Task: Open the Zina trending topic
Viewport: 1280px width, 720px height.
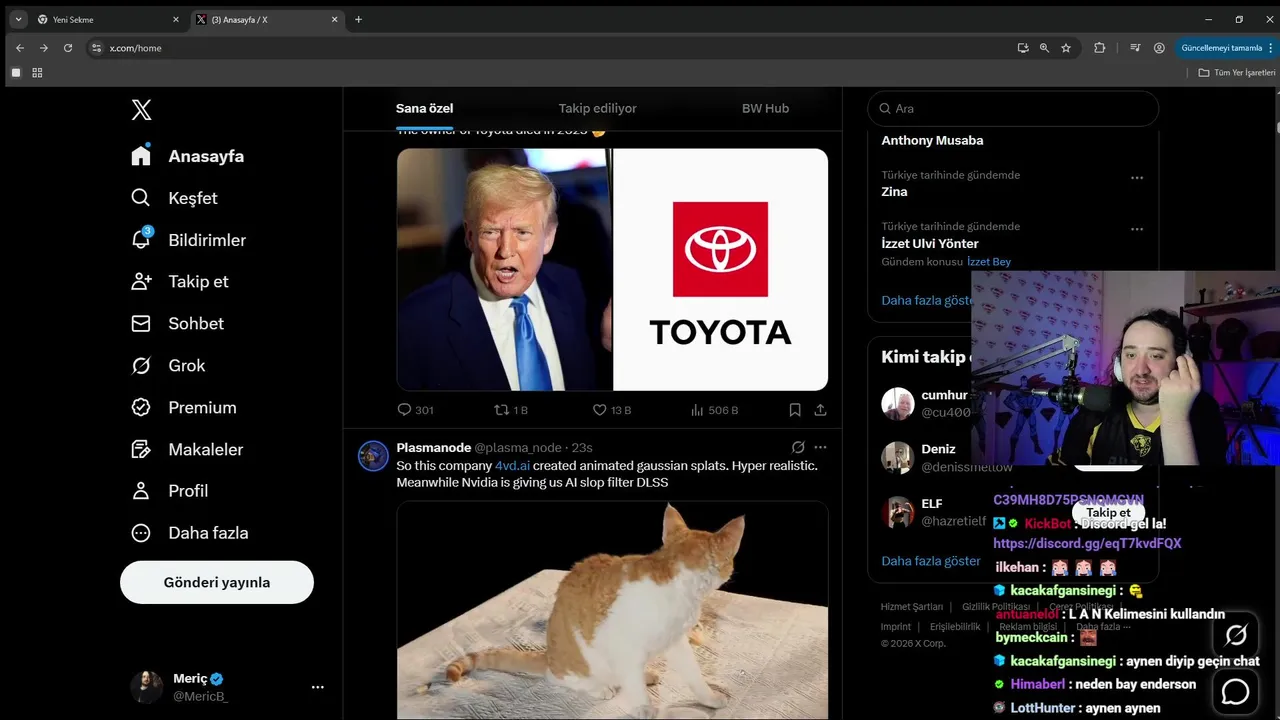Action: [x=894, y=192]
